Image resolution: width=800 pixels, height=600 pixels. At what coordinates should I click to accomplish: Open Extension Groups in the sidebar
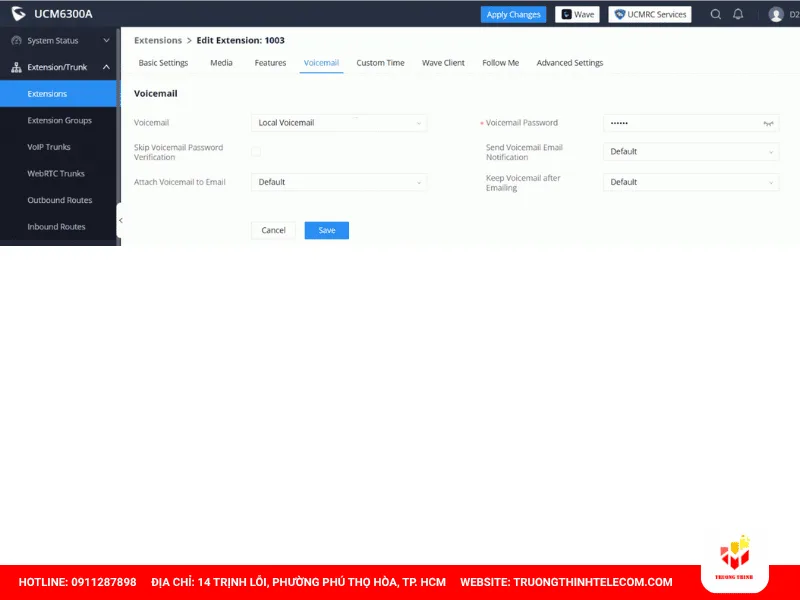click(58, 120)
